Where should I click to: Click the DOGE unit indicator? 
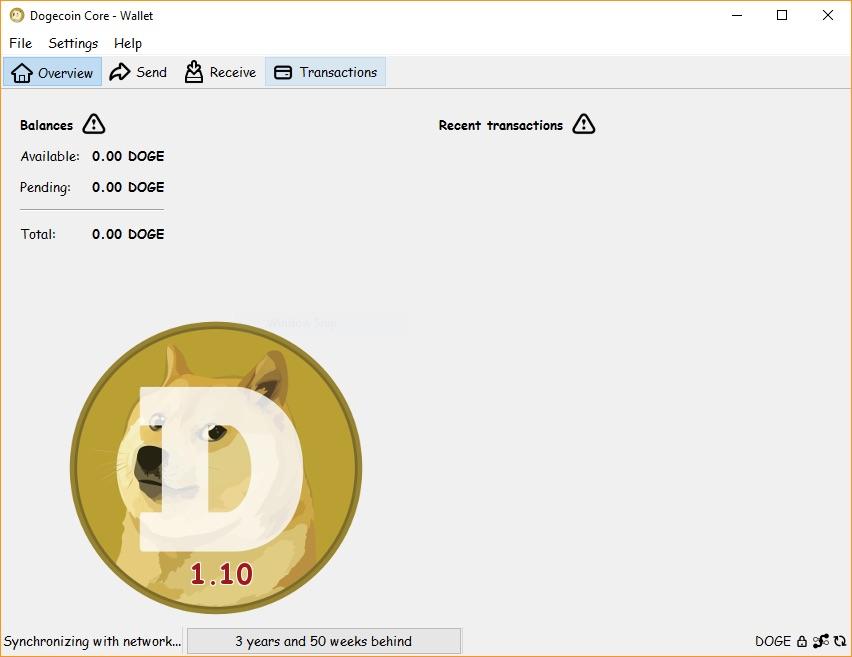775,641
